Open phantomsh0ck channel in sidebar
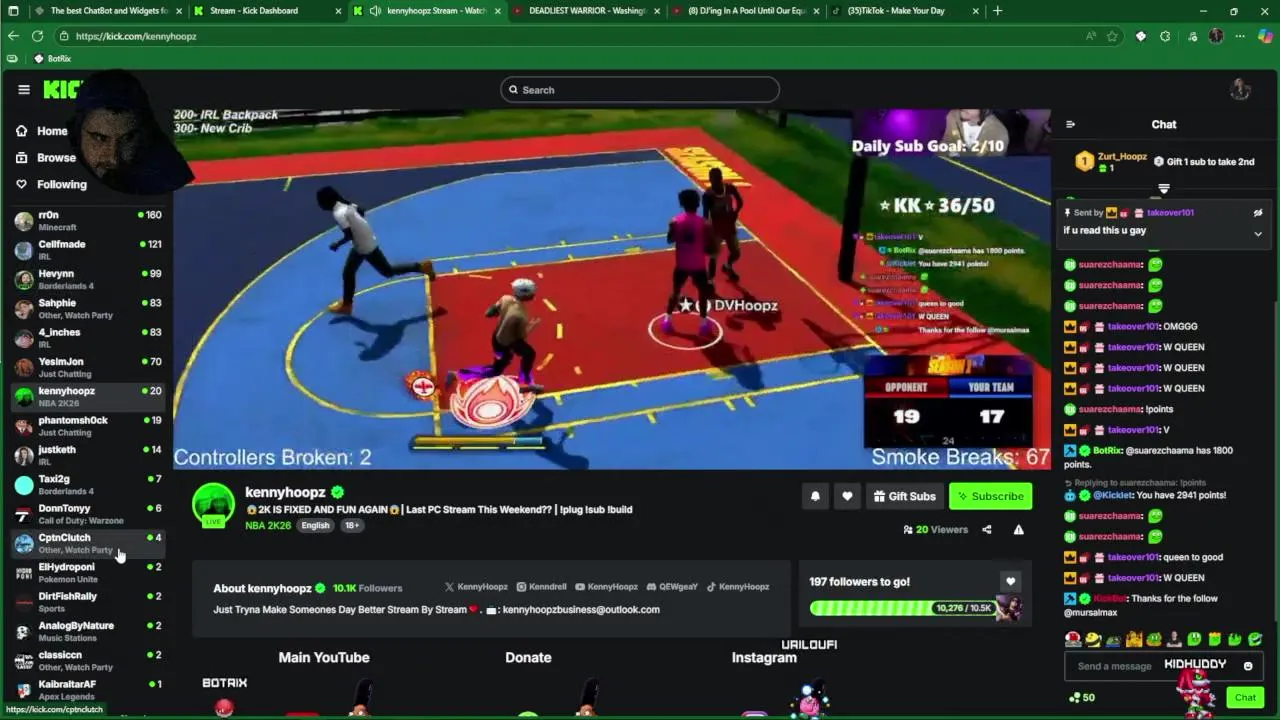 (x=87, y=426)
